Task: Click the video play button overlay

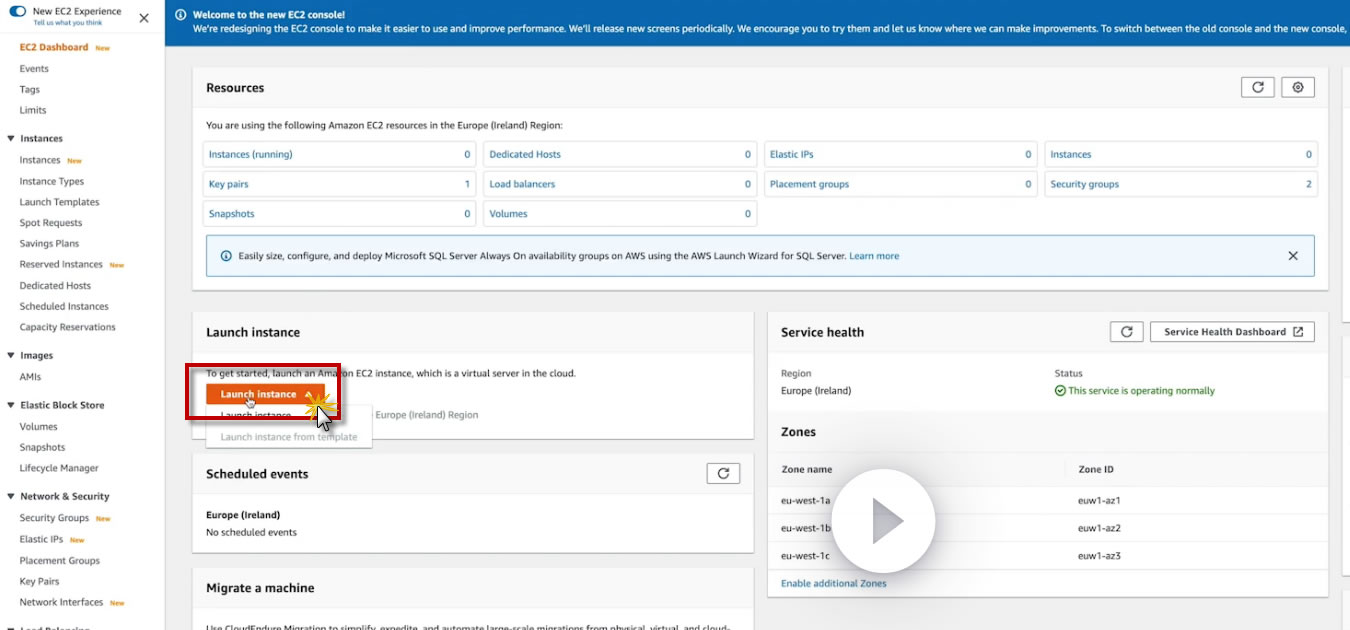Action: click(883, 521)
